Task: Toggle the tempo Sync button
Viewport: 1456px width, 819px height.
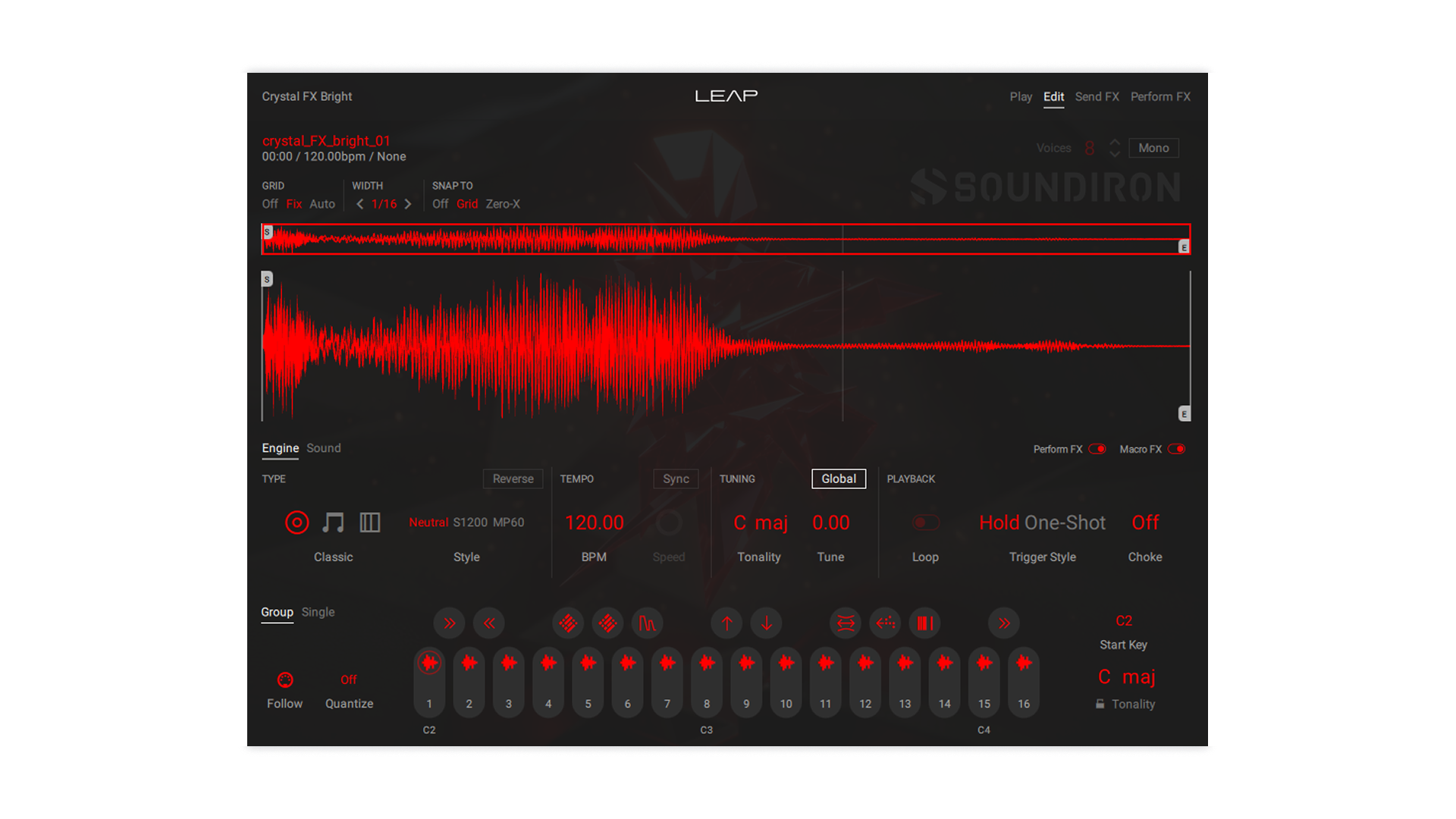Action: click(x=676, y=479)
